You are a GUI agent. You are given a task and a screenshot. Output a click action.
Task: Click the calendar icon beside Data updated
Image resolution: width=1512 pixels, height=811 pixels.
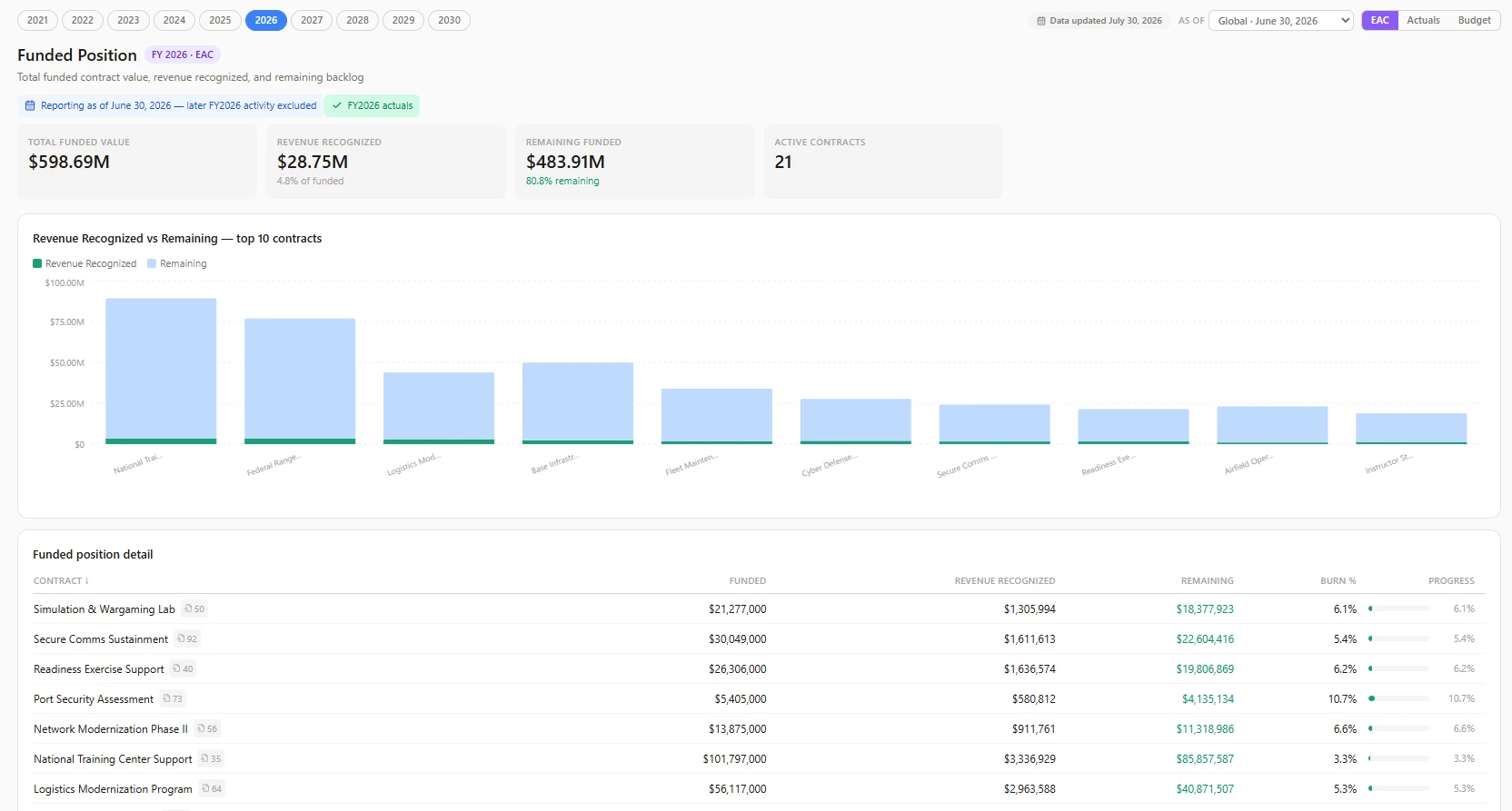pyautogui.click(x=1041, y=21)
